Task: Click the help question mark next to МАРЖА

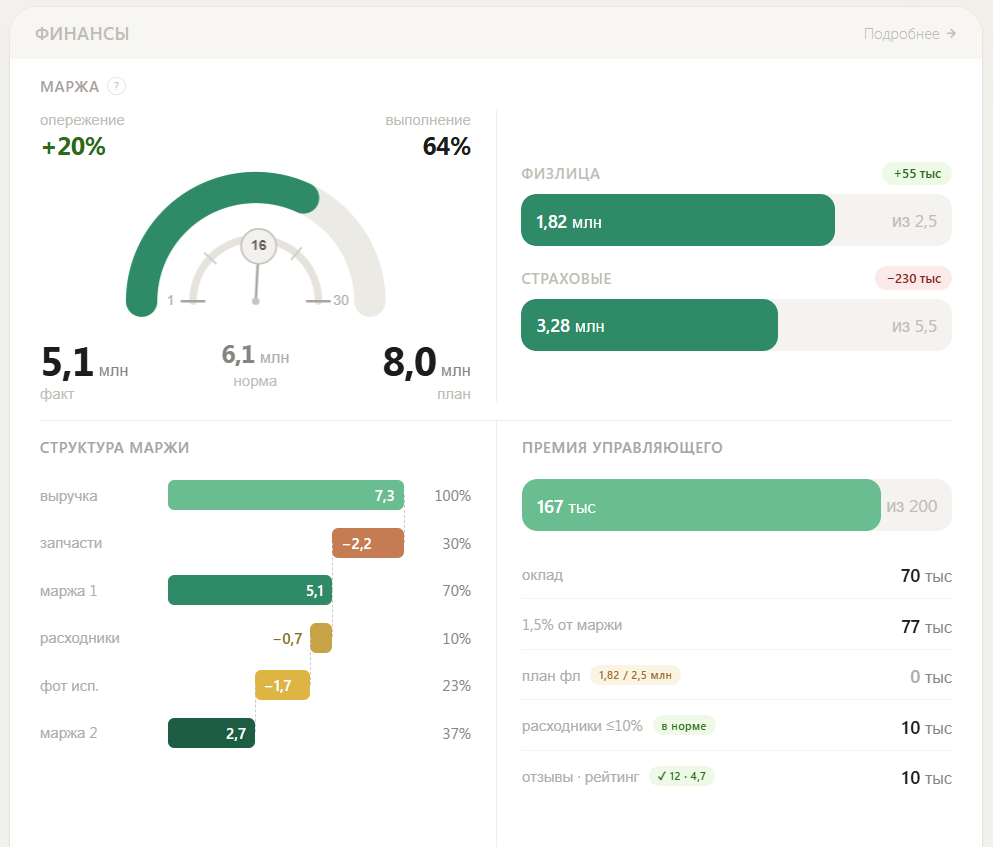Action: coord(117,86)
